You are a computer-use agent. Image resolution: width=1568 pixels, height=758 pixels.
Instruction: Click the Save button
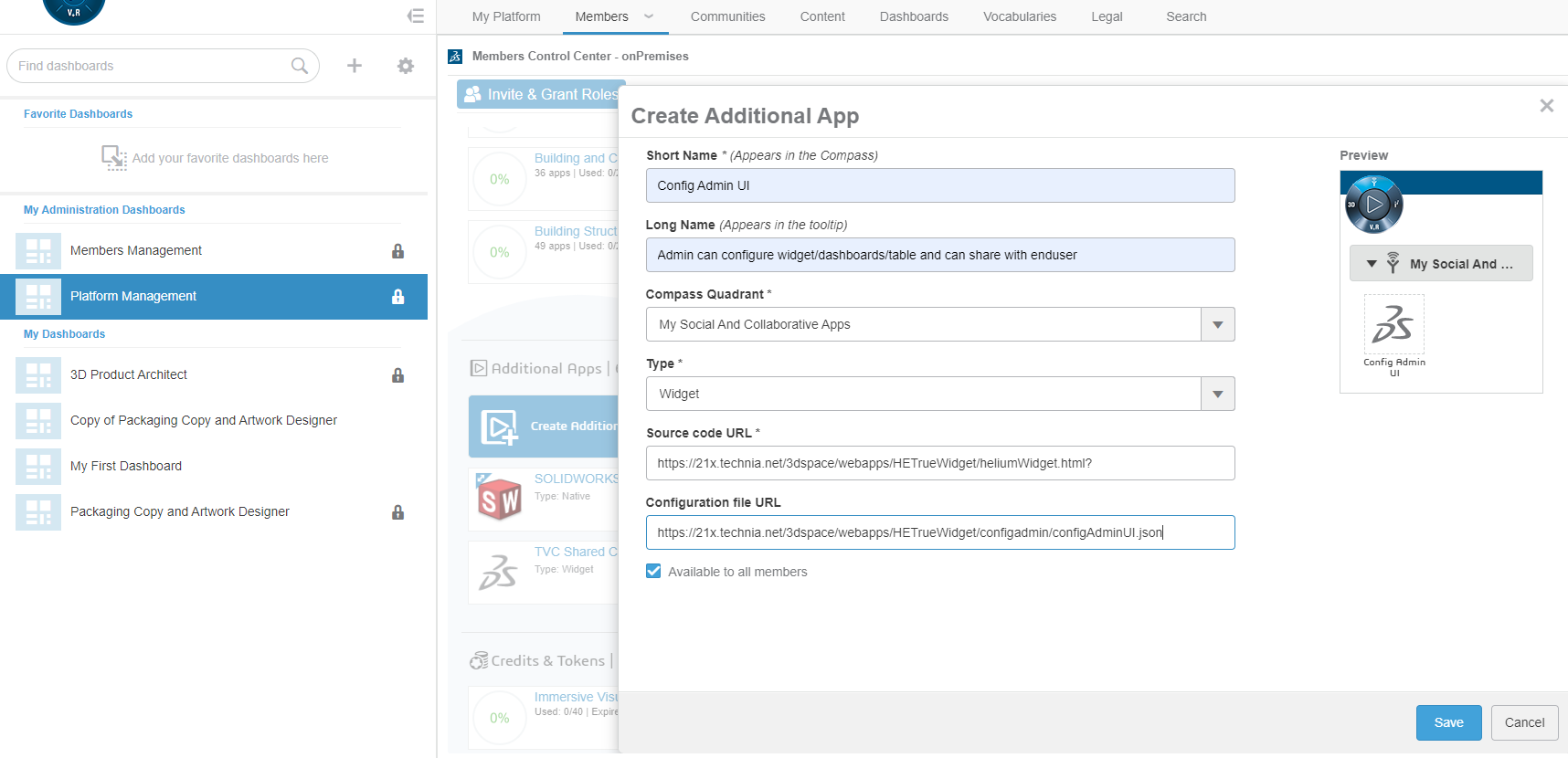tap(1448, 722)
